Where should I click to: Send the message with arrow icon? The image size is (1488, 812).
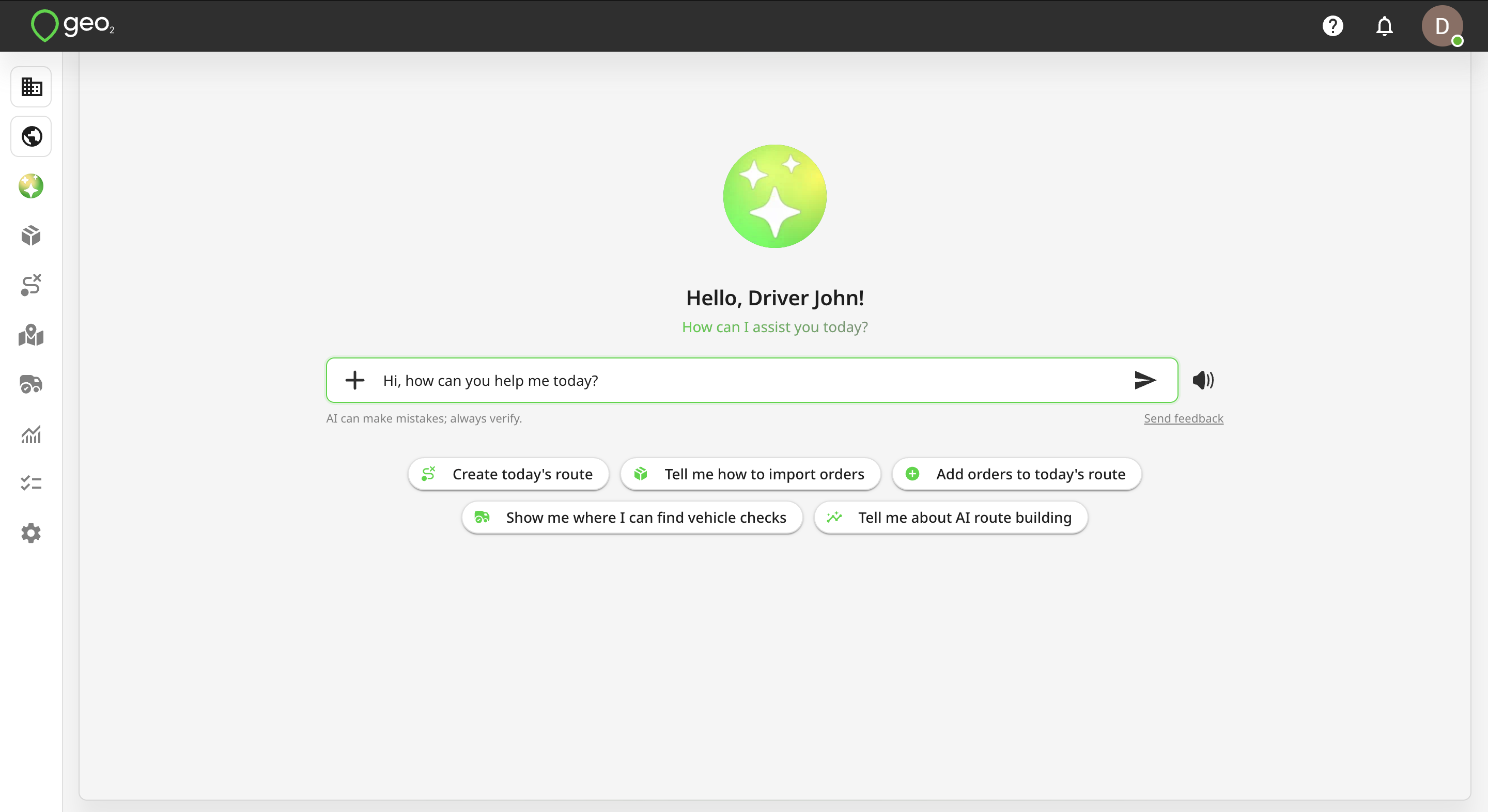click(x=1145, y=380)
